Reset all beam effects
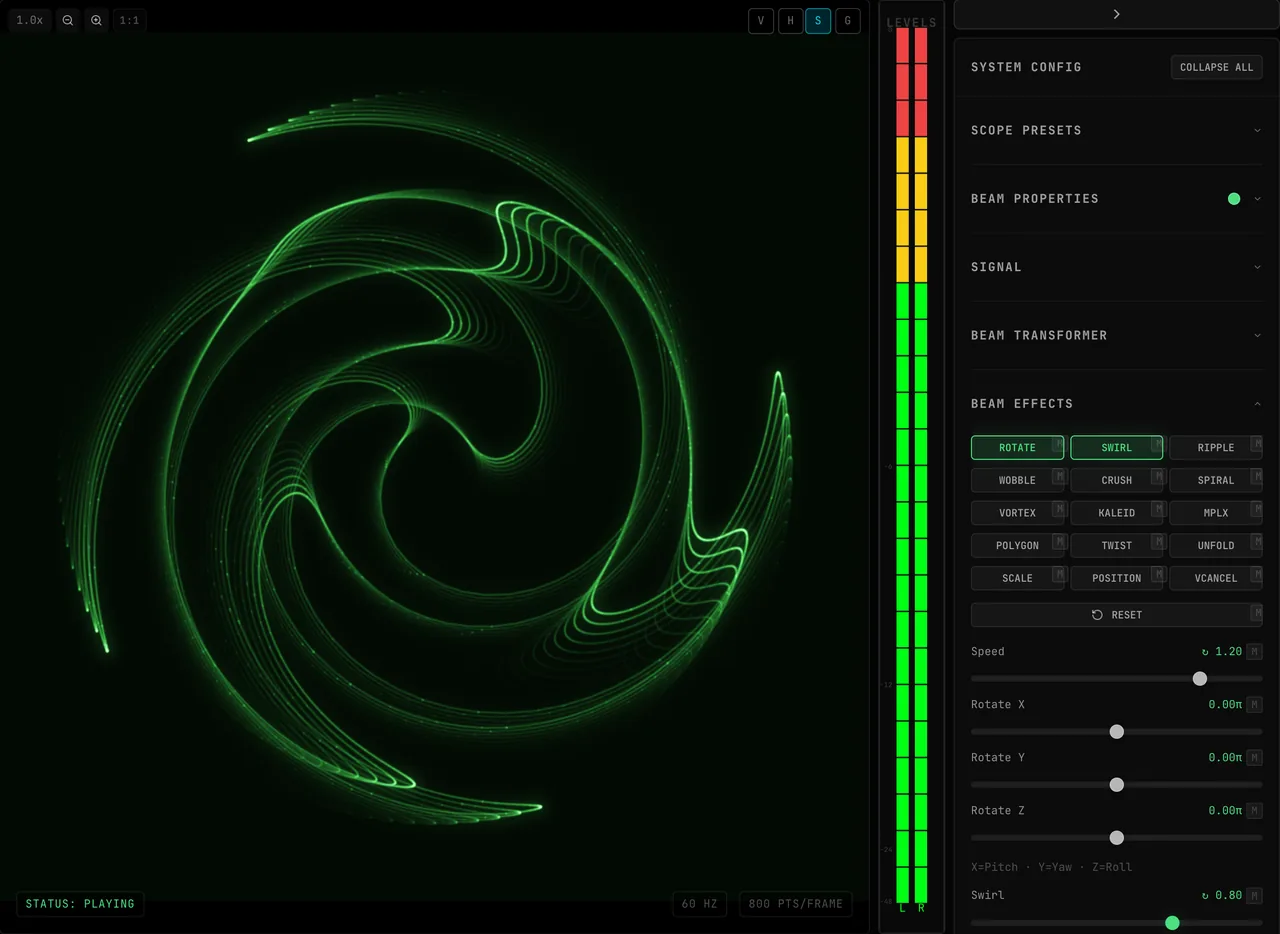Viewport: 1280px width, 934px height. pos(1116,615)
